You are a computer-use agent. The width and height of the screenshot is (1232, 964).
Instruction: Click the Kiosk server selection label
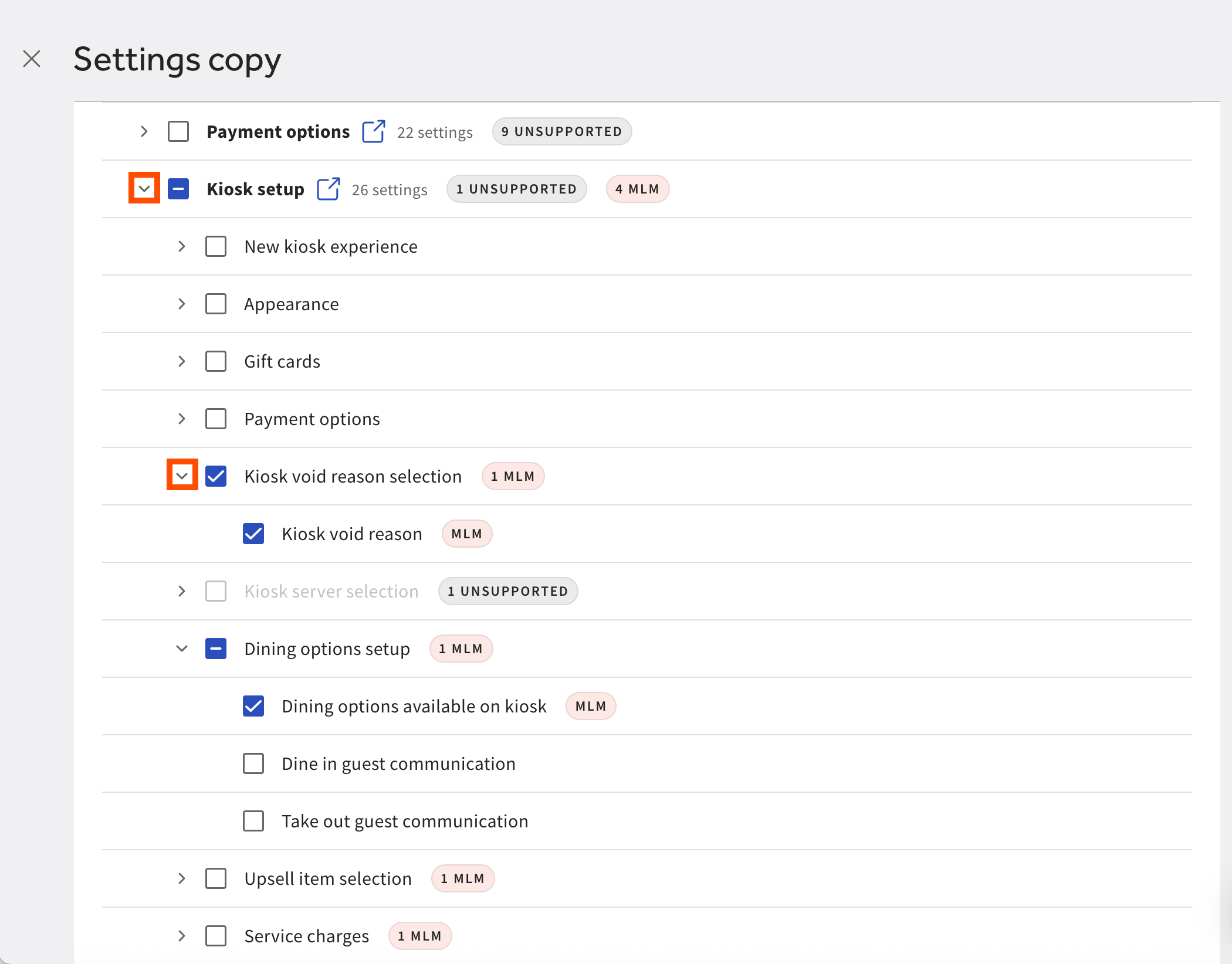331,591
